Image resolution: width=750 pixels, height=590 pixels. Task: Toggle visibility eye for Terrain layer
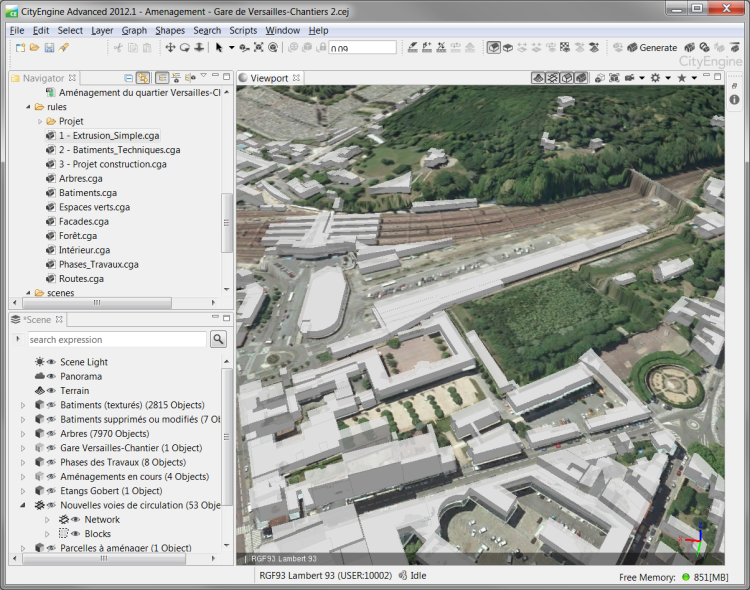pos(51,390)
